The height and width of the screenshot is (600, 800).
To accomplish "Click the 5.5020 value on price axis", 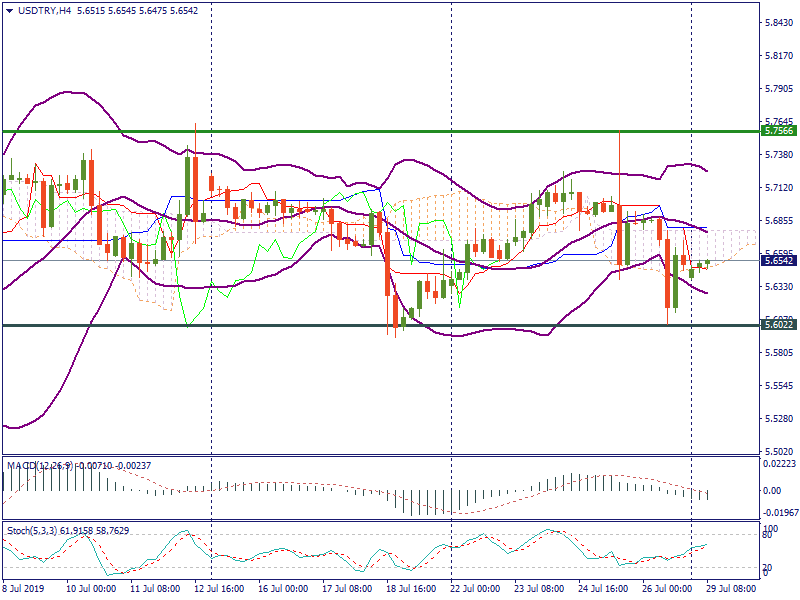I will 778,451.
